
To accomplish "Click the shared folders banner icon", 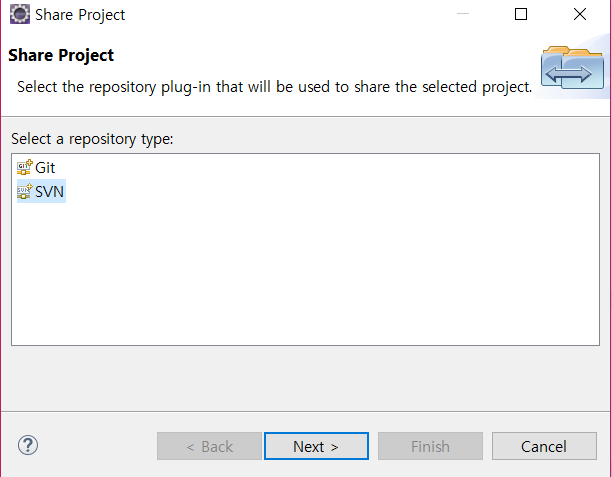I will (x=572, y=68).
